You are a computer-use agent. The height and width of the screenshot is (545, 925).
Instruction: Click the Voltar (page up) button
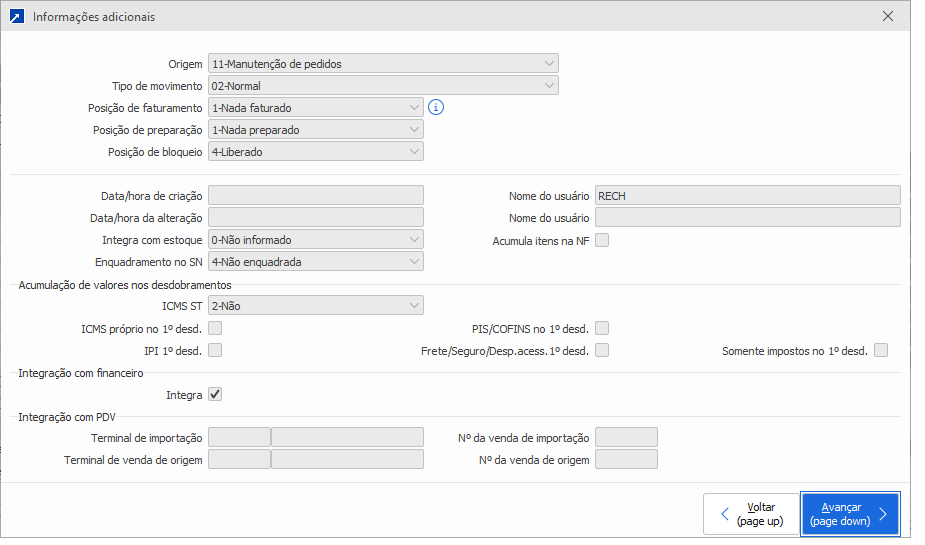point(751,514)
